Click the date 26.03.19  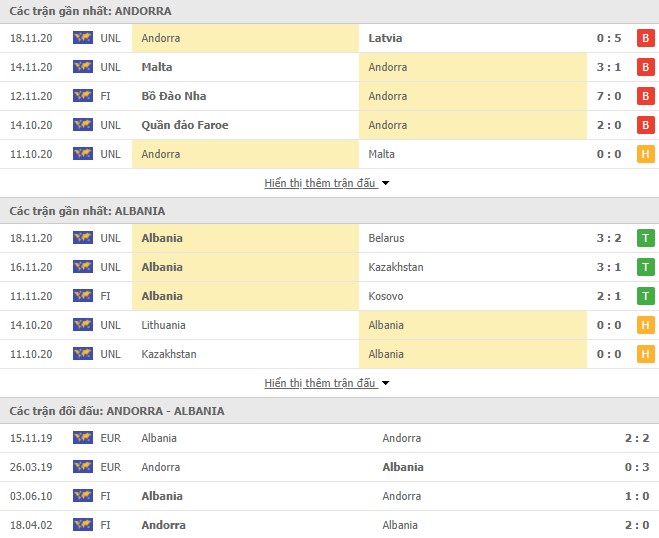31,467
